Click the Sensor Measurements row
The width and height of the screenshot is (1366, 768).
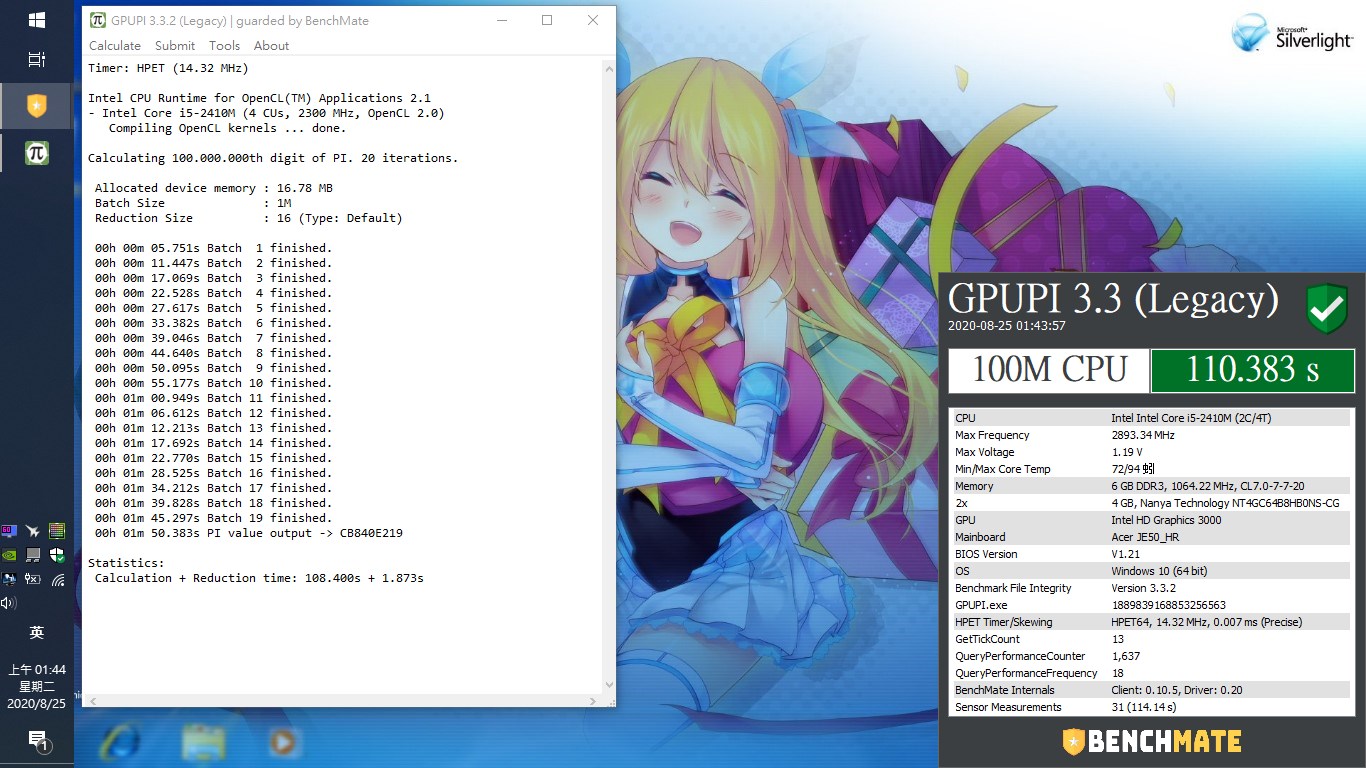click(x=1150, y=707)
